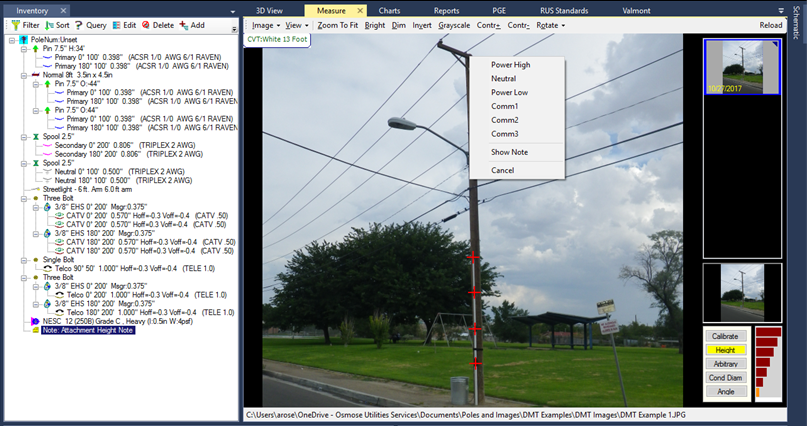Click the NESC load case icon
Image resolution: width=807 pixels, height=426 pixels.
pyautogui.click(x=35, y=321)
